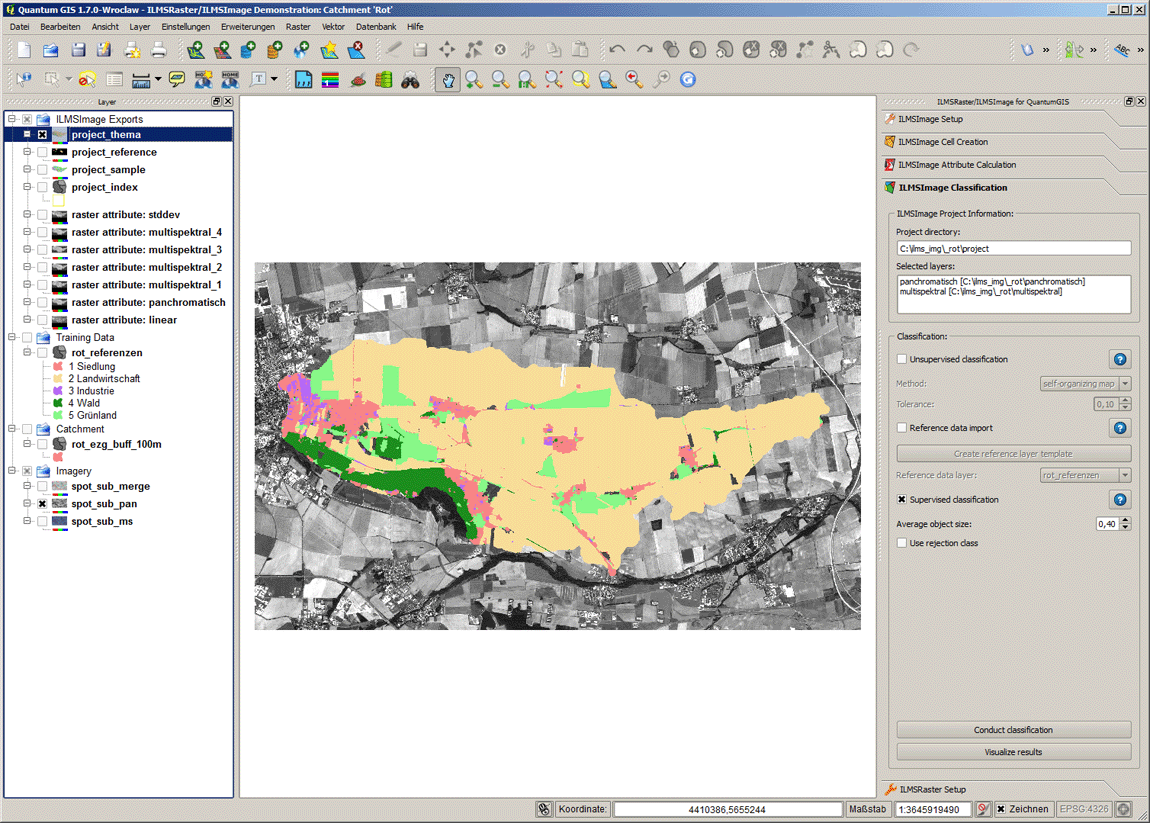Open the Raster menu
The image size is (1150, 823).
297,27
